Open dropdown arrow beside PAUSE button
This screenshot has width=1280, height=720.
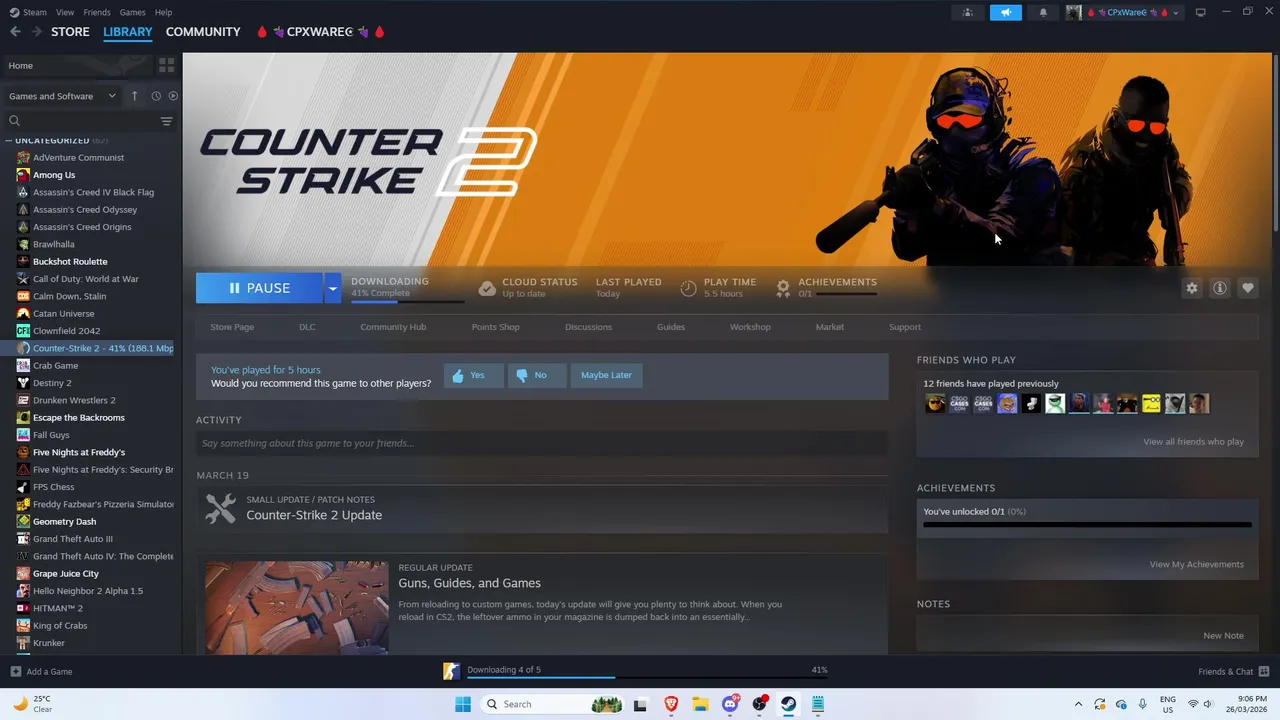[332, 288]
